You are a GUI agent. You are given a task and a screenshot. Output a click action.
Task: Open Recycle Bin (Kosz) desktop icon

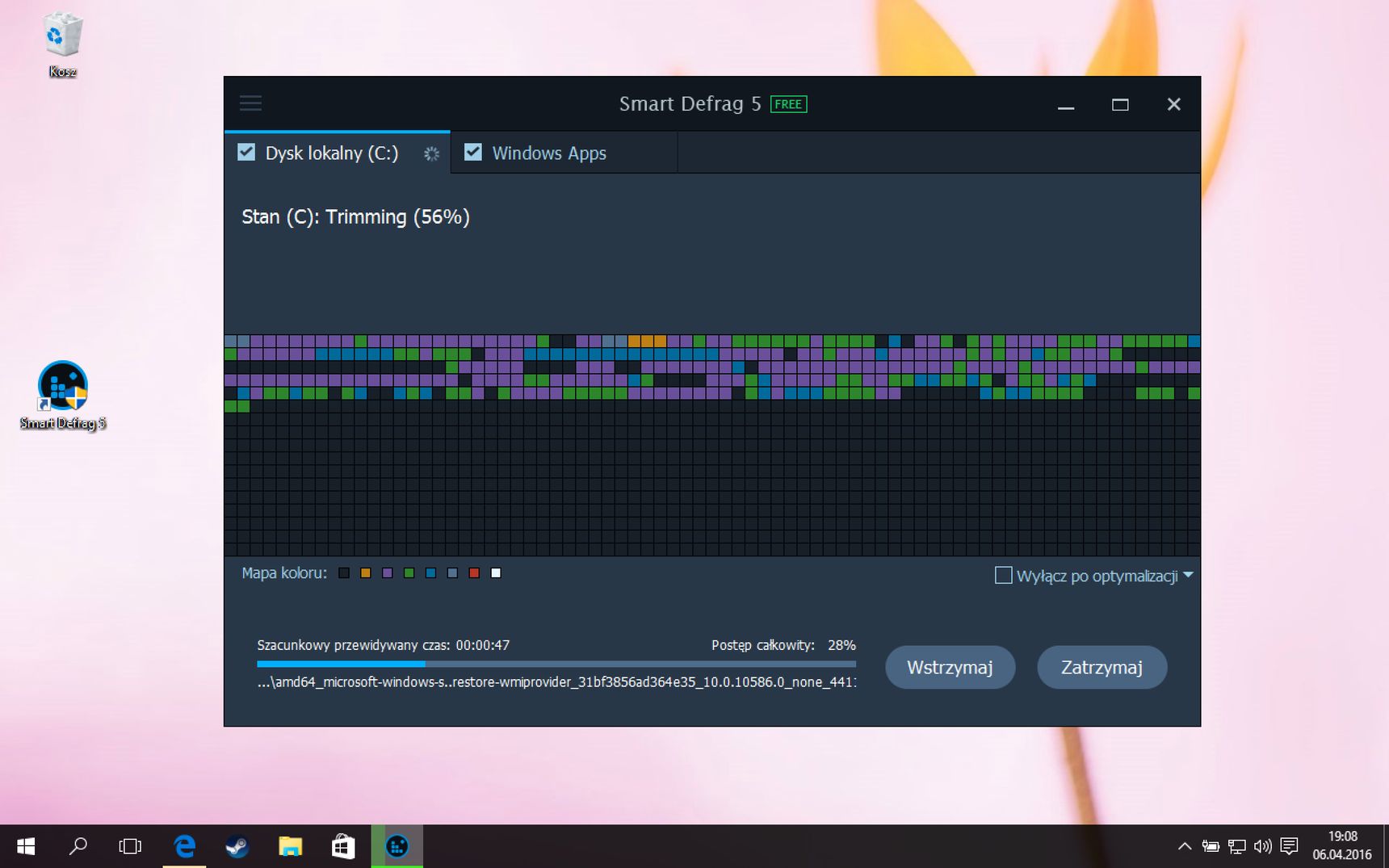[x=62, y=44]
